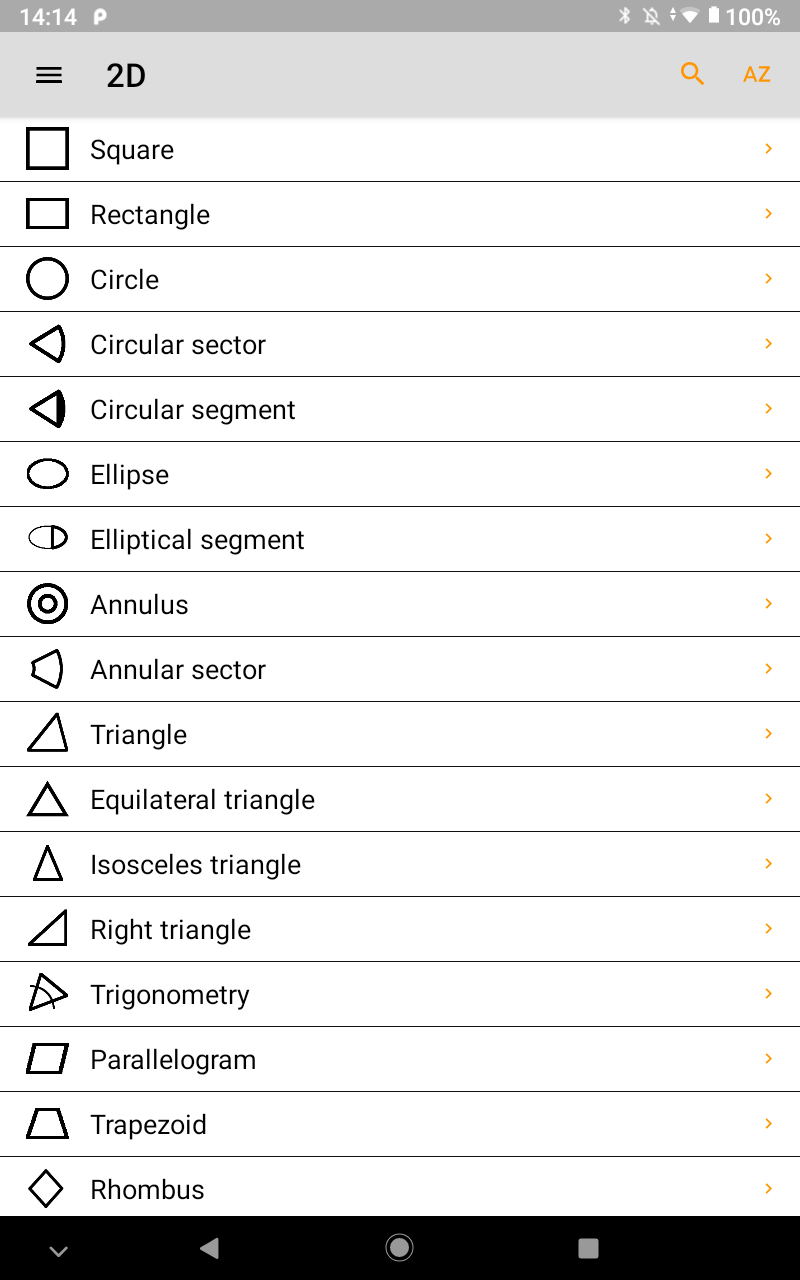Open the Right triangle calculator
Viewport: 800px width, 1280px height.
point(170,930)
